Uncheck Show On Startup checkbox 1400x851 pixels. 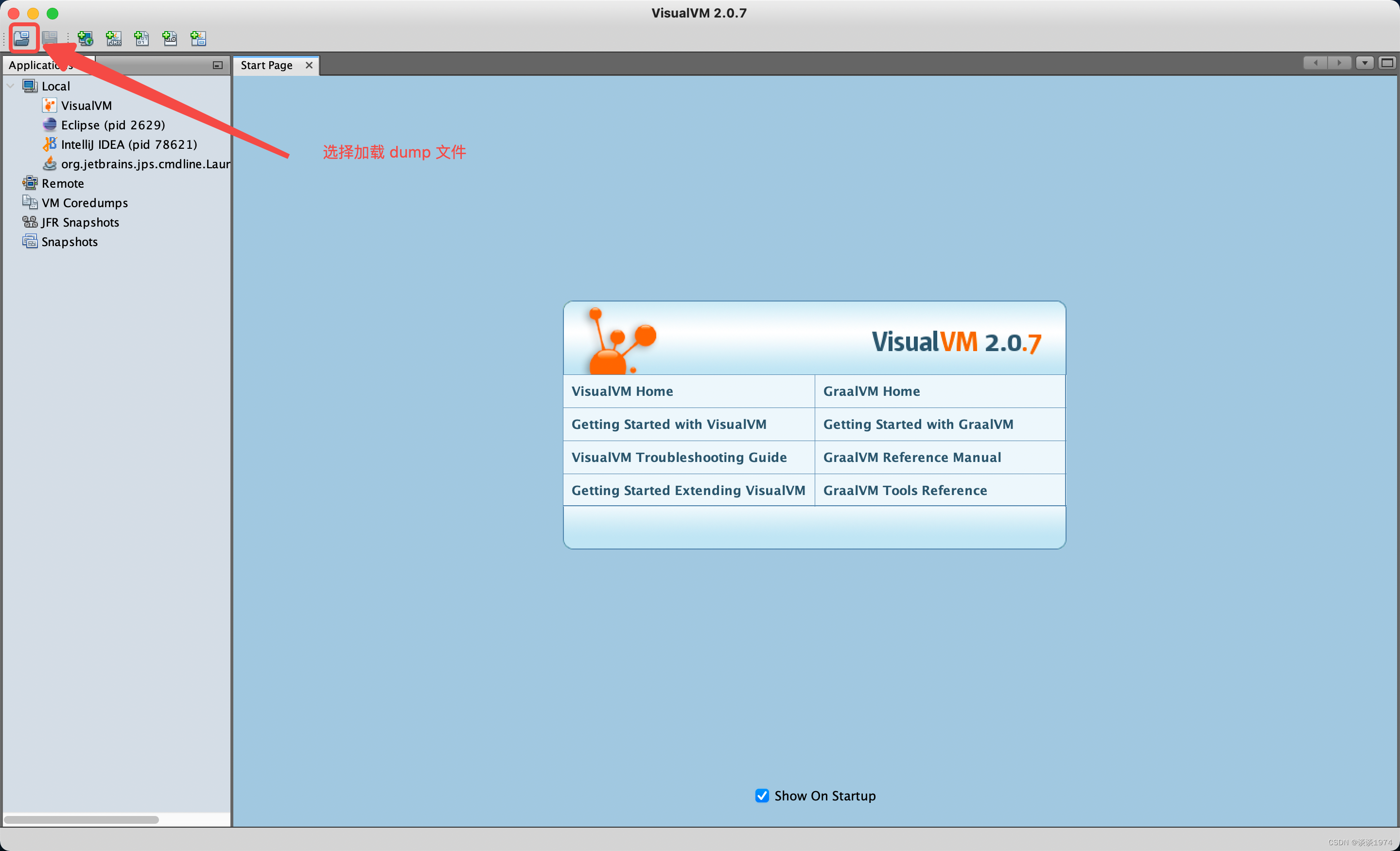[x=762, y=795]
